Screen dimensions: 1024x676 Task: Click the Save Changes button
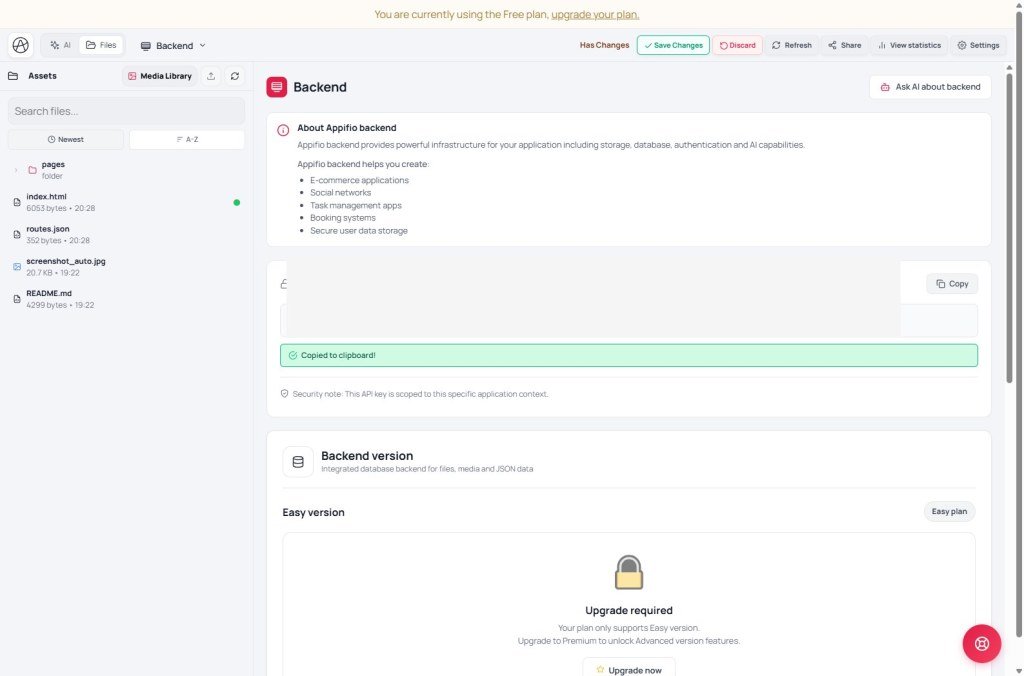coord(673,45)
